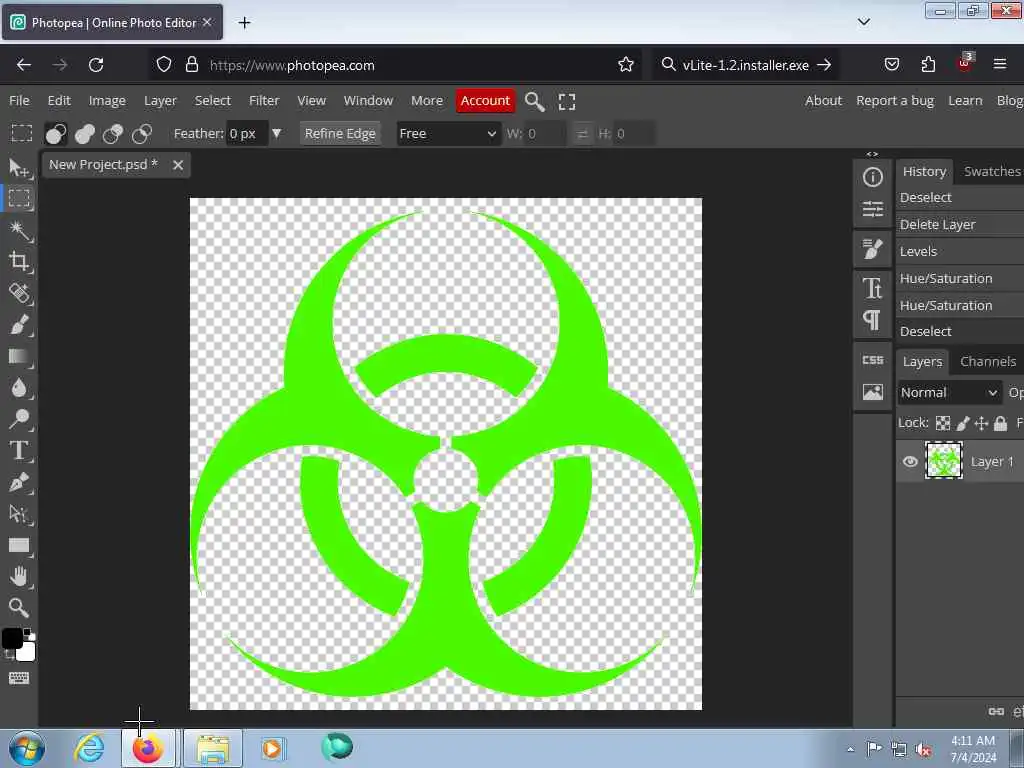Open the Layer menu
The image size is (1024, 768).
160,101
